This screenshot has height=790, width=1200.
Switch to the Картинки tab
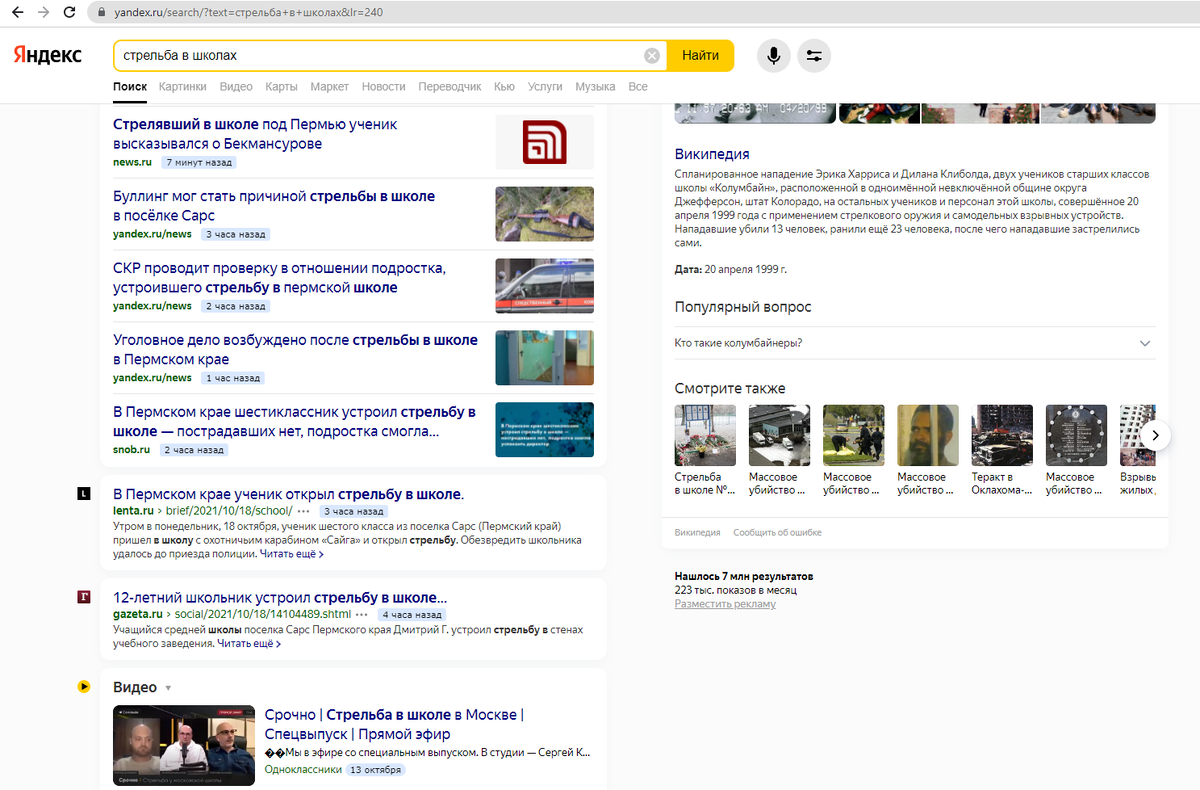[183, 87]
